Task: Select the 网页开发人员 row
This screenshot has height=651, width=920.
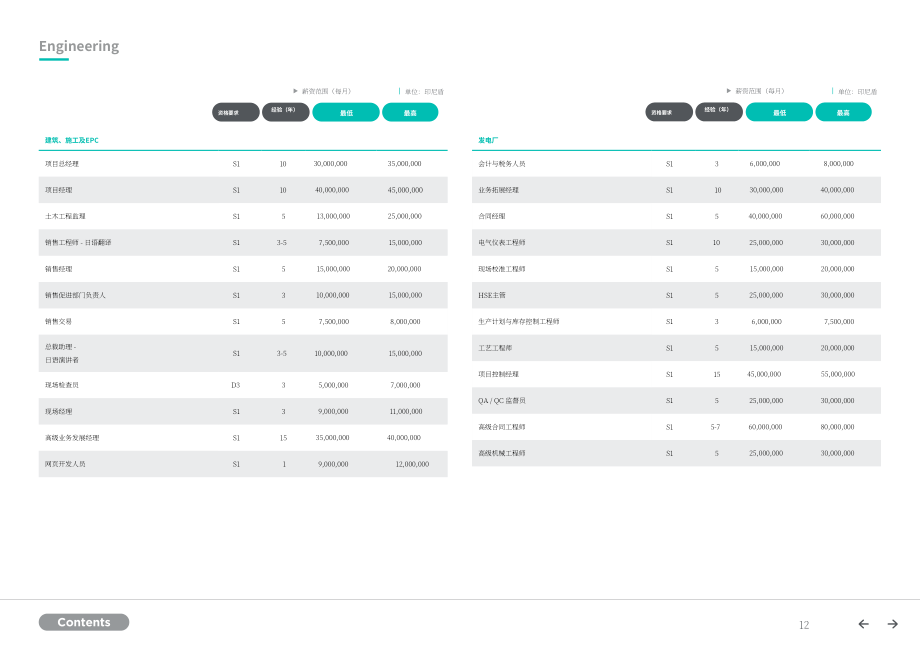Action: (x=243, y=464)
